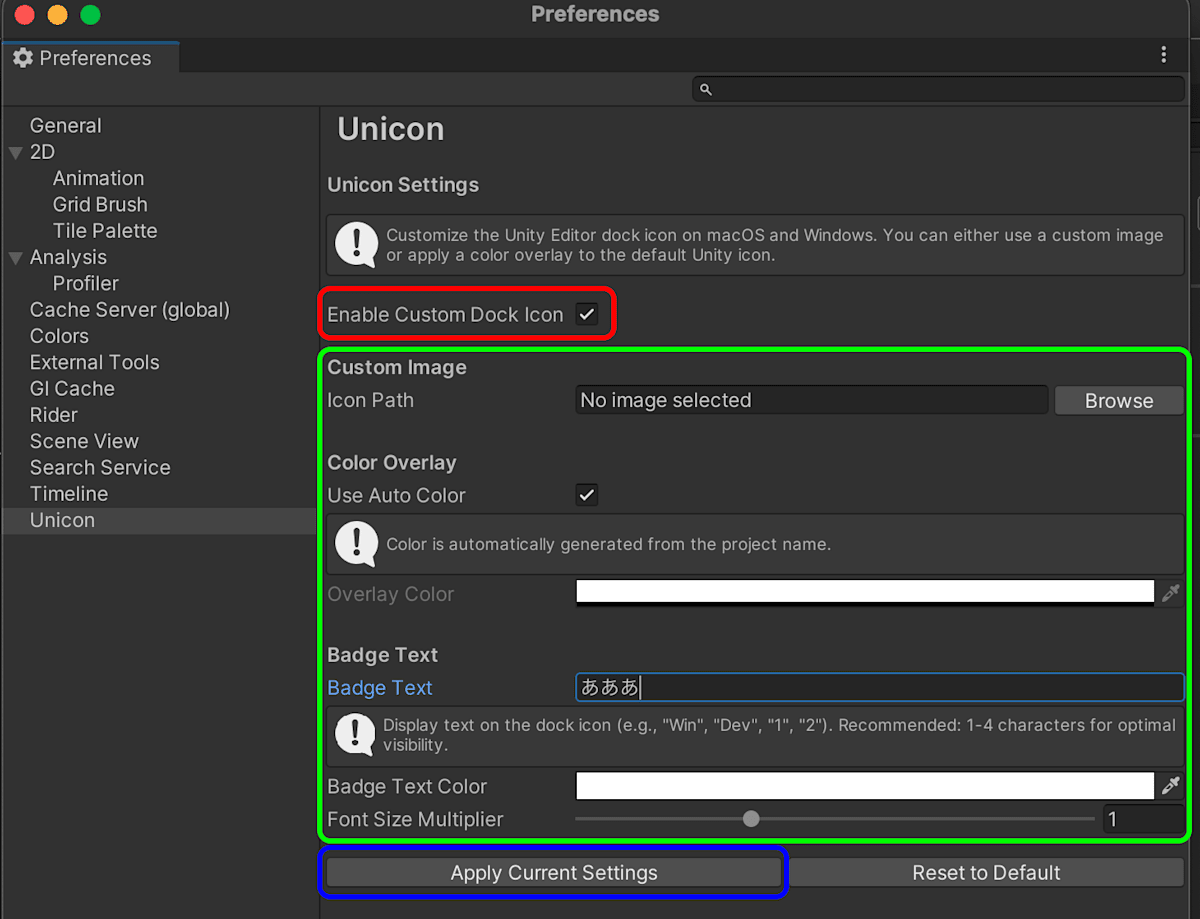Click the Icon Path text field
This screenshot has width=1200, height=919.
tap(812, 400)
